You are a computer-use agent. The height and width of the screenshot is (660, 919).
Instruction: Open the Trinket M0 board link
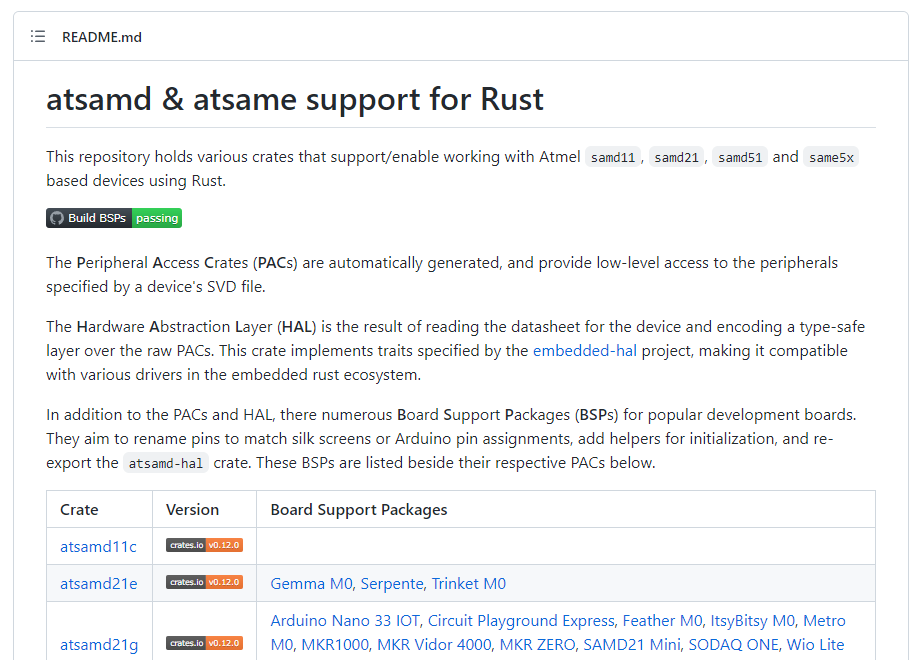point(469,584)
